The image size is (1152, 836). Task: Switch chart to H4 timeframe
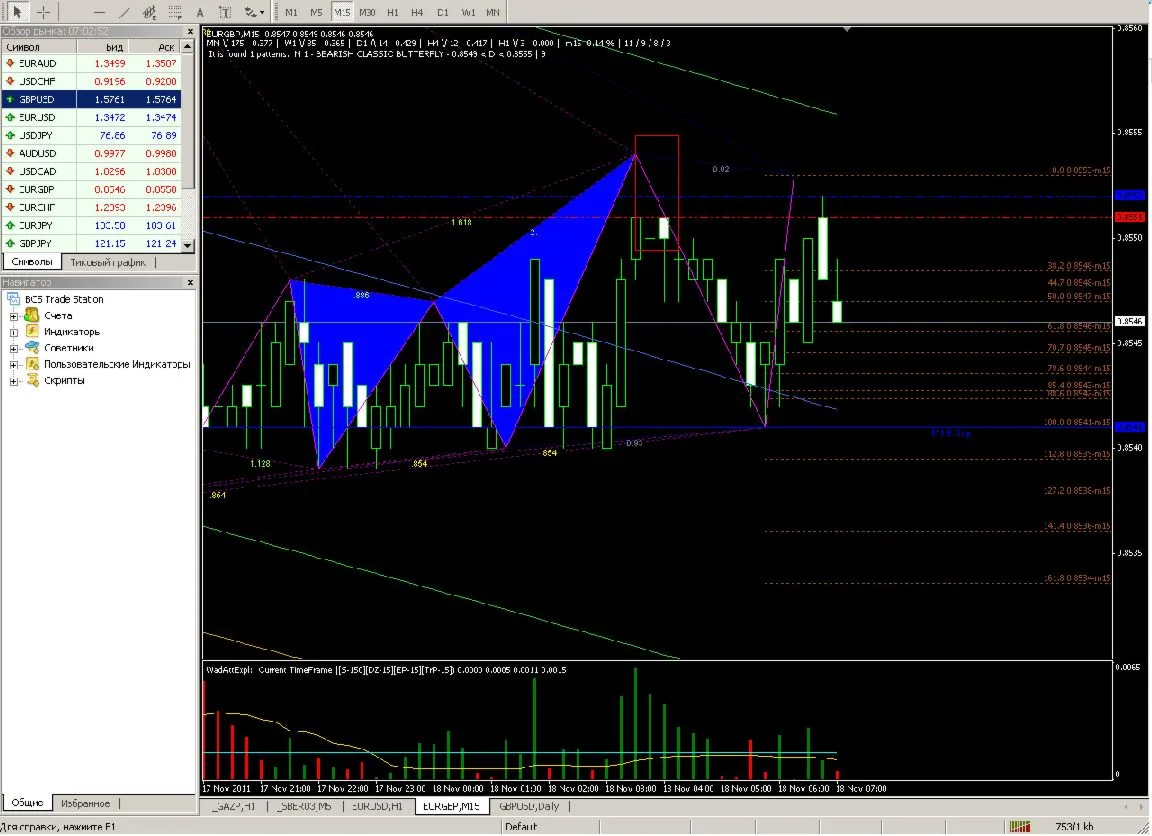coord(417,12)
